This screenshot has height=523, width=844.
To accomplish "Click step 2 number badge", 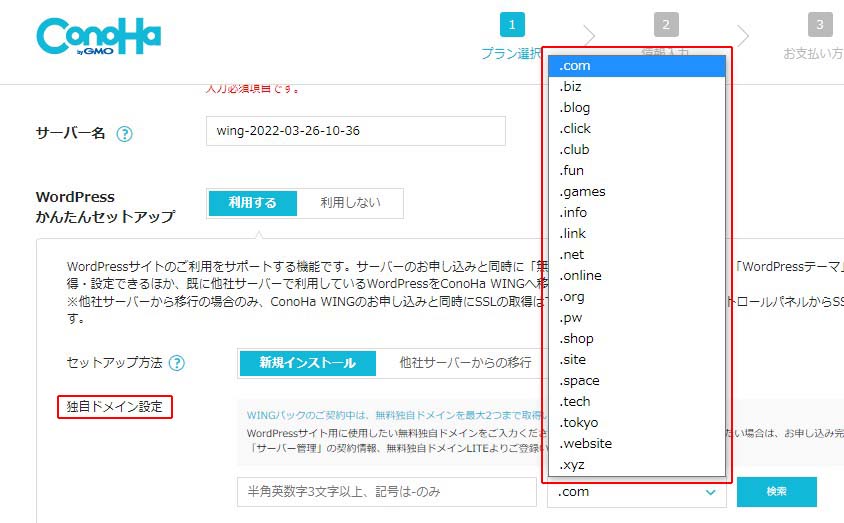I will [x=666, y=25].
